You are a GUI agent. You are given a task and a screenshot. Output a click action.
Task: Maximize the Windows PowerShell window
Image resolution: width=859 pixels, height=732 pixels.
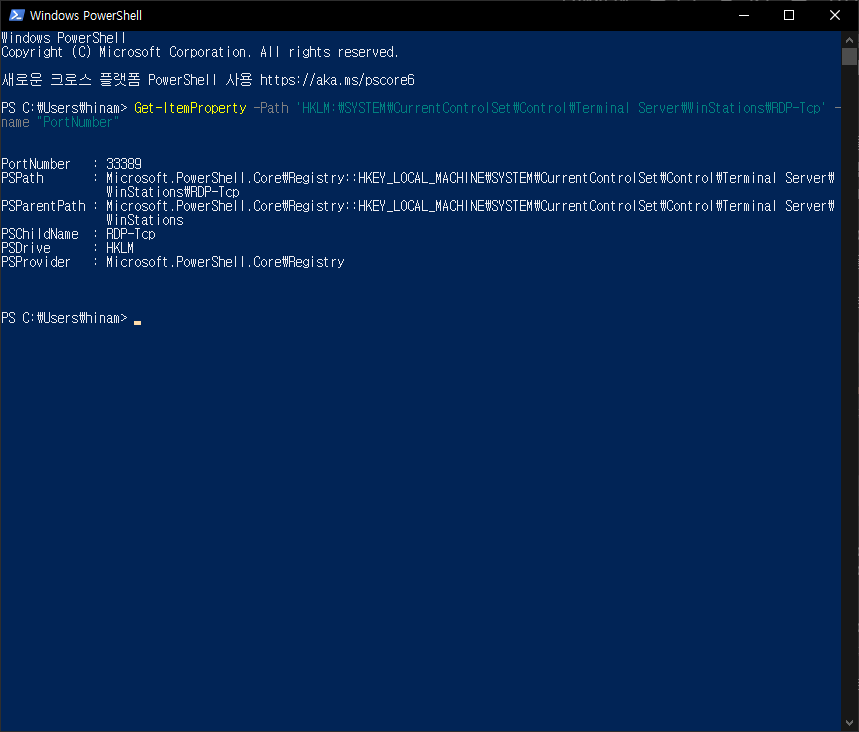pyautogui.click(x=789, y=15)
